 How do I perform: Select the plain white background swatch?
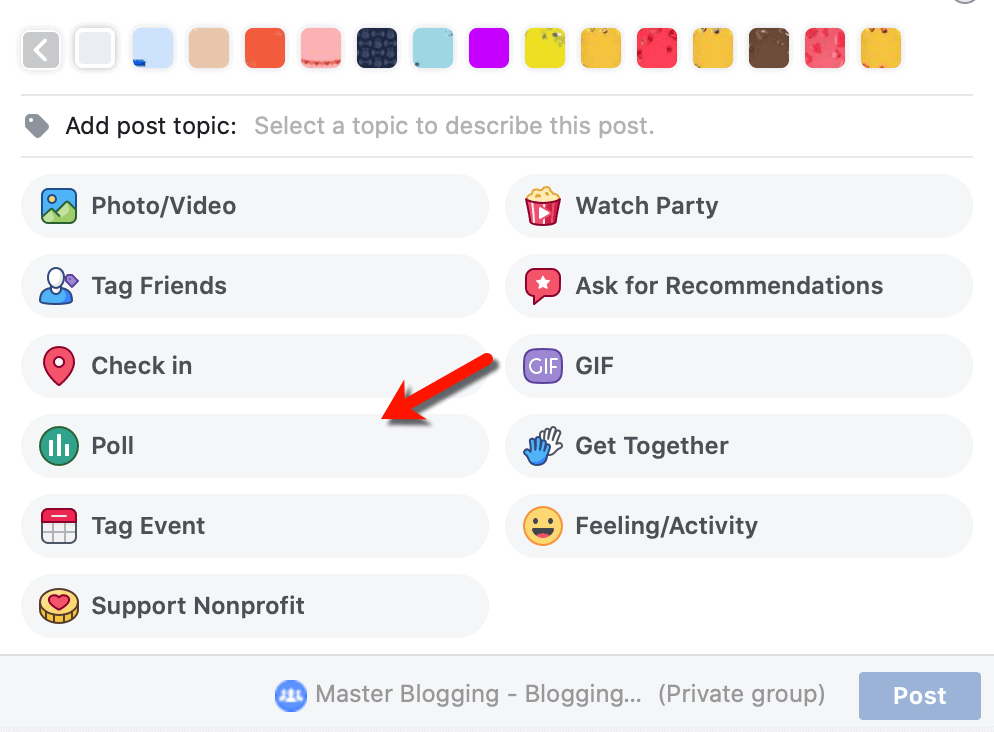pyautogui.click(x=96, y=47)
